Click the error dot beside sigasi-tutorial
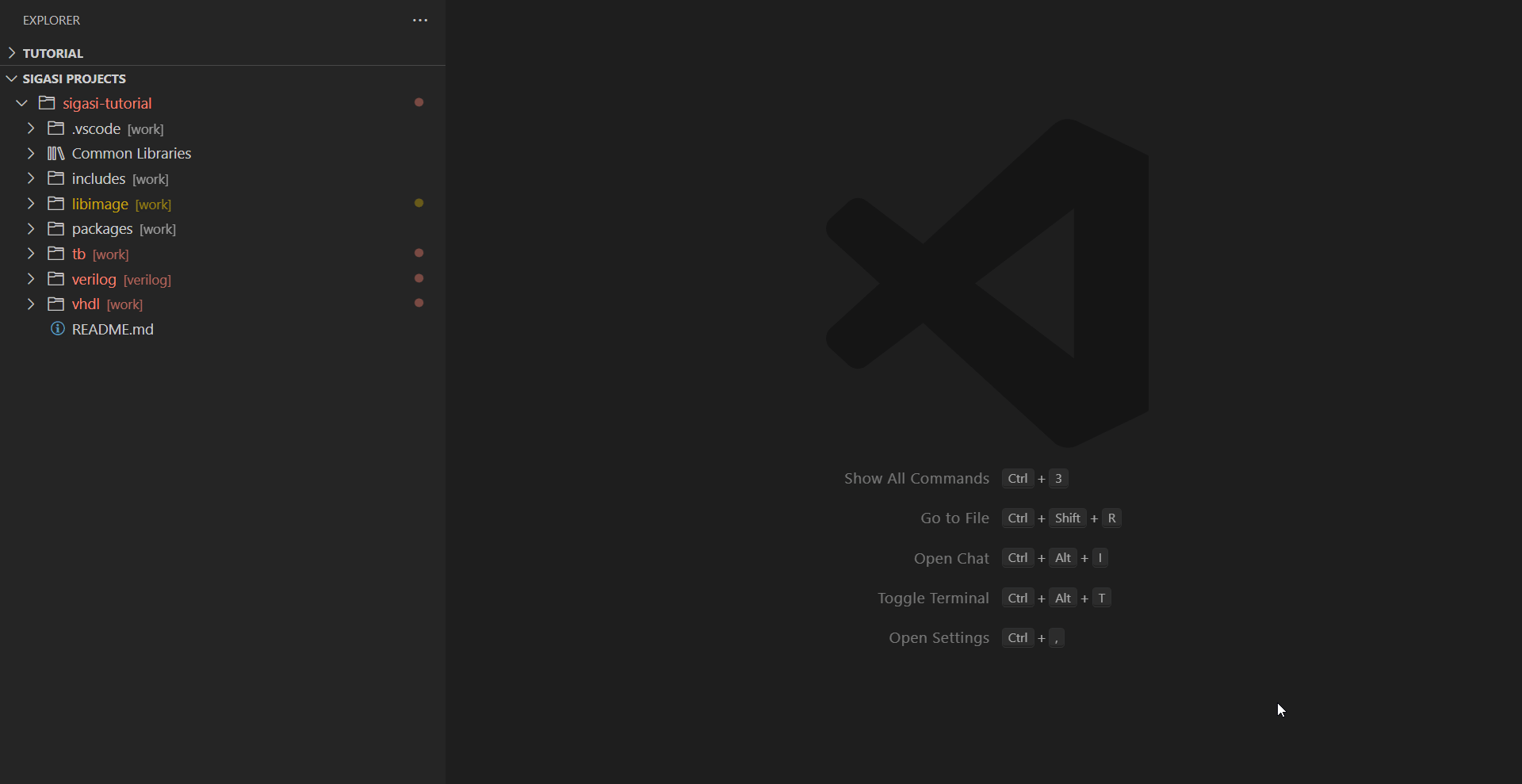 (x=419, y=102)
